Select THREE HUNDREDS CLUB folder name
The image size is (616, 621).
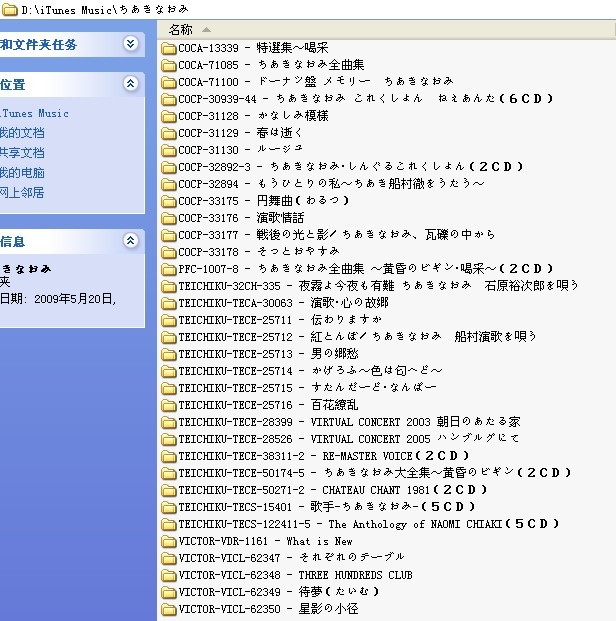296,575
